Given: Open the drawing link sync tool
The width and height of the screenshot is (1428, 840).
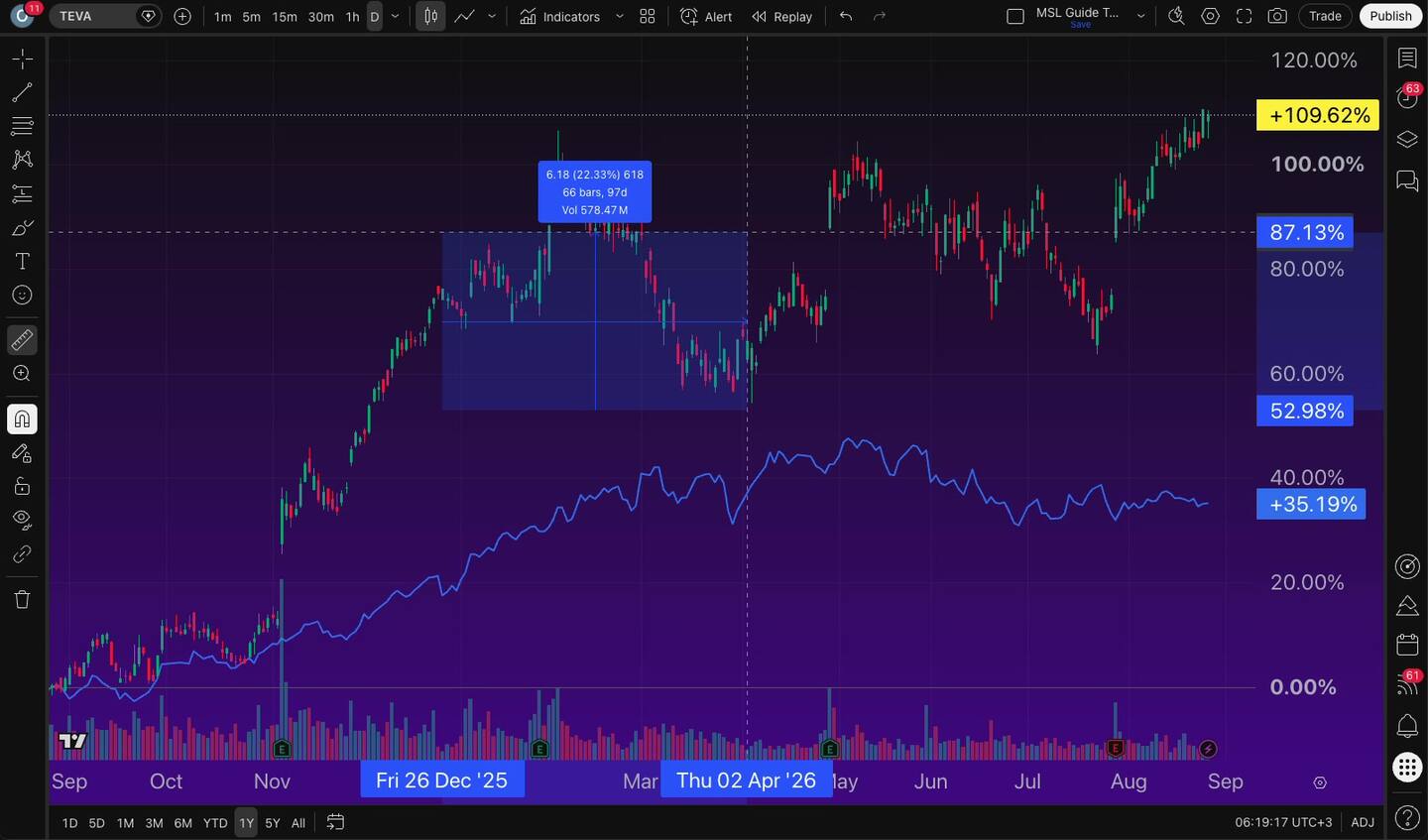Looking at the screenshot, I should (22, 554).
